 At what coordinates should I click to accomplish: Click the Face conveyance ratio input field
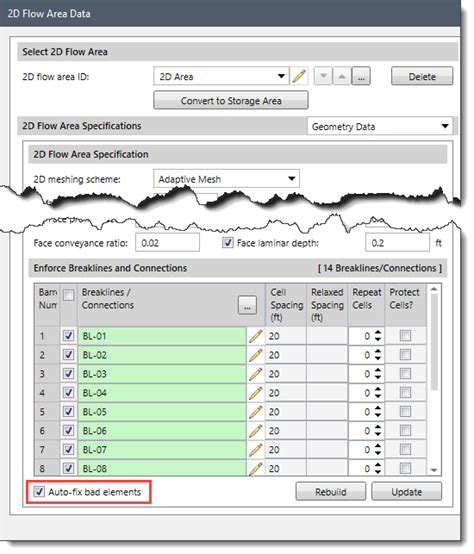tap(167, 243)
